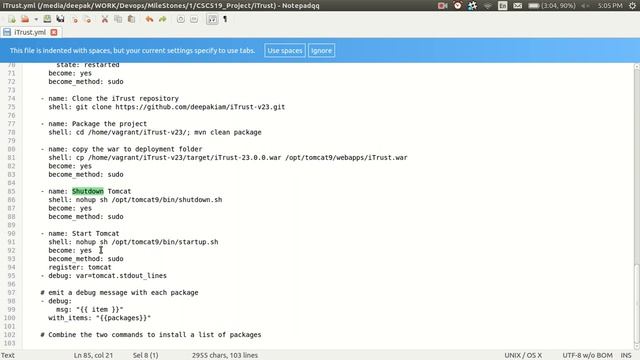This screenshot has width=640, height=360.
Task: Close the iTrust.yml tab with red X
Action: (54, 32)
